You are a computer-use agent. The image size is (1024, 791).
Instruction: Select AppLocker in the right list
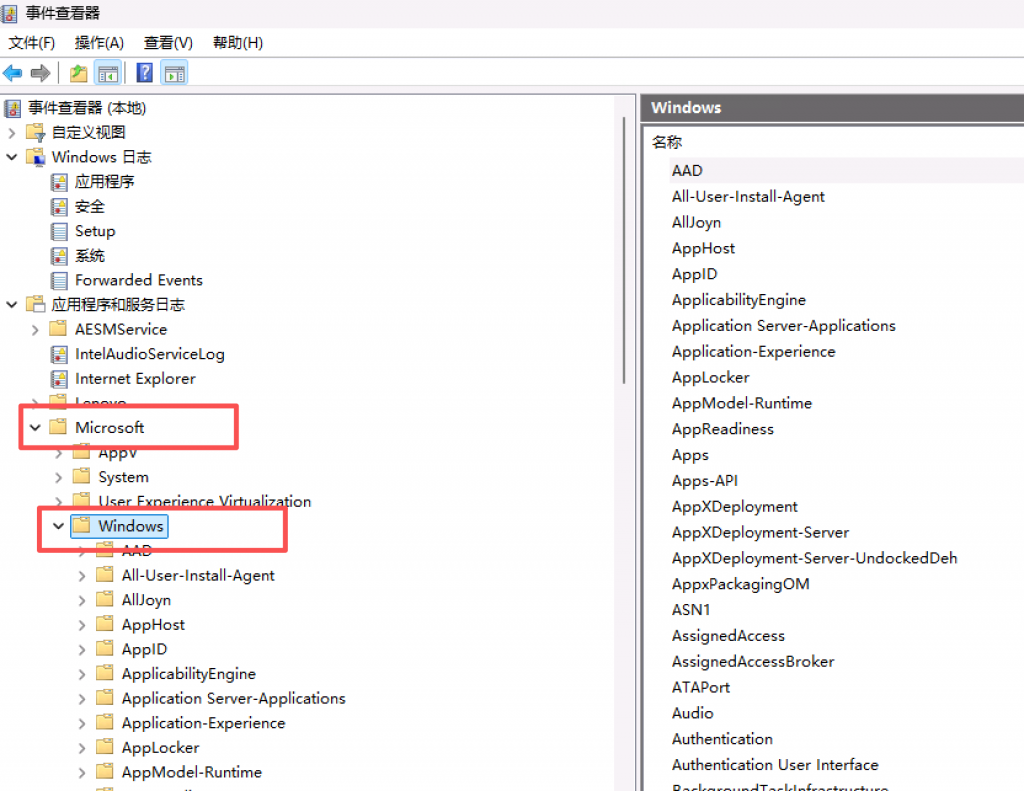click(x=710, y=377)
